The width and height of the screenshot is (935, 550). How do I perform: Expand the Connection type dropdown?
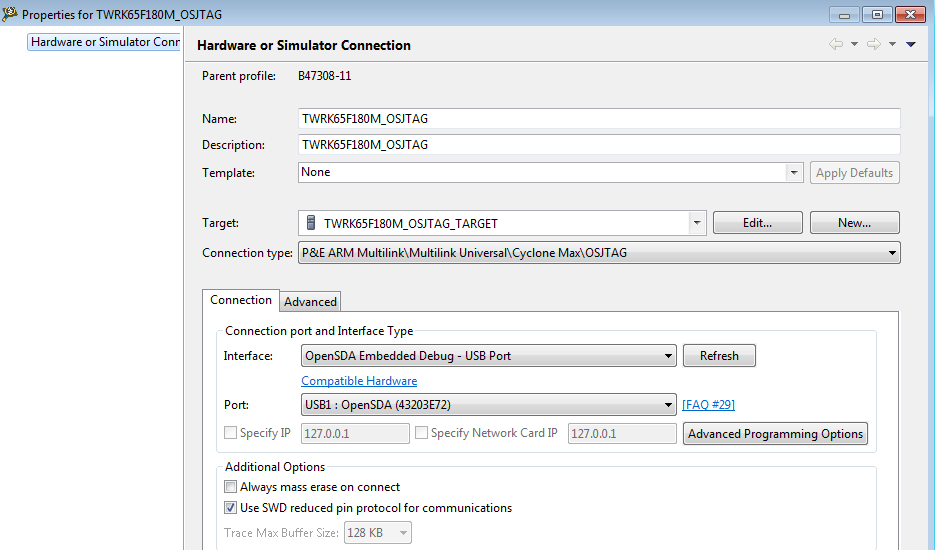point(891,253)
